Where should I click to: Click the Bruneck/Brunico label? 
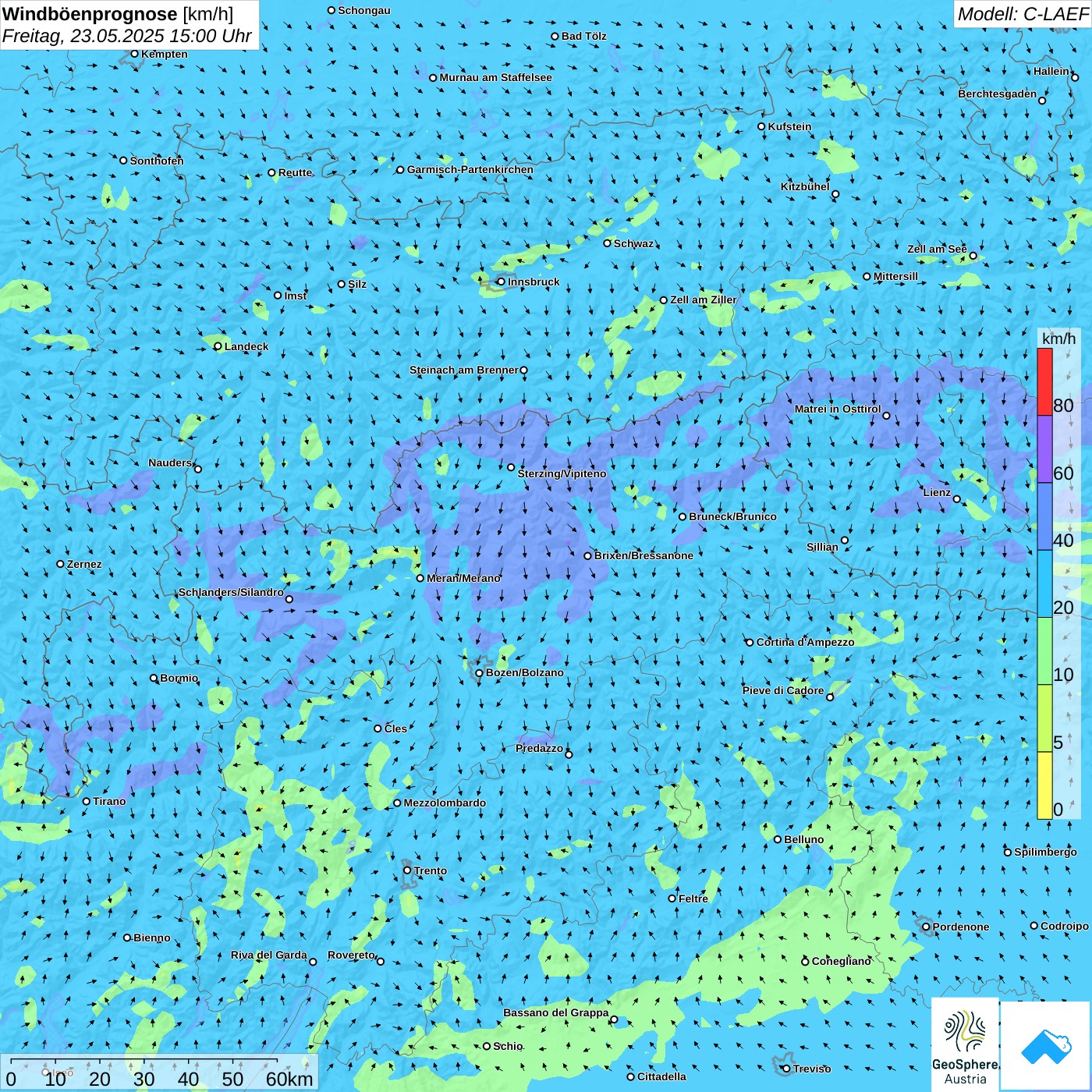pos(732,516)
